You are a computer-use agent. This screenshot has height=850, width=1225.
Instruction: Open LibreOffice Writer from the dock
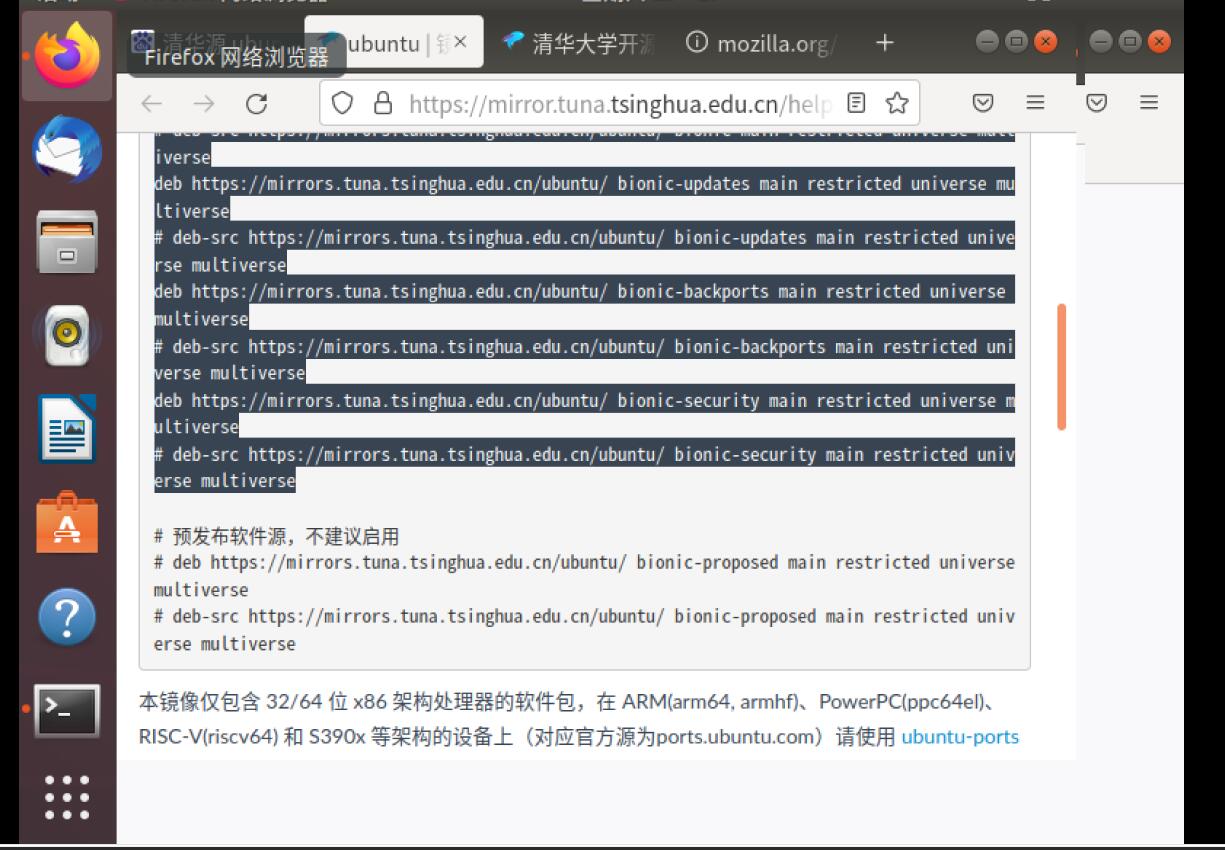pyautogui.click(x=67, y=429)
